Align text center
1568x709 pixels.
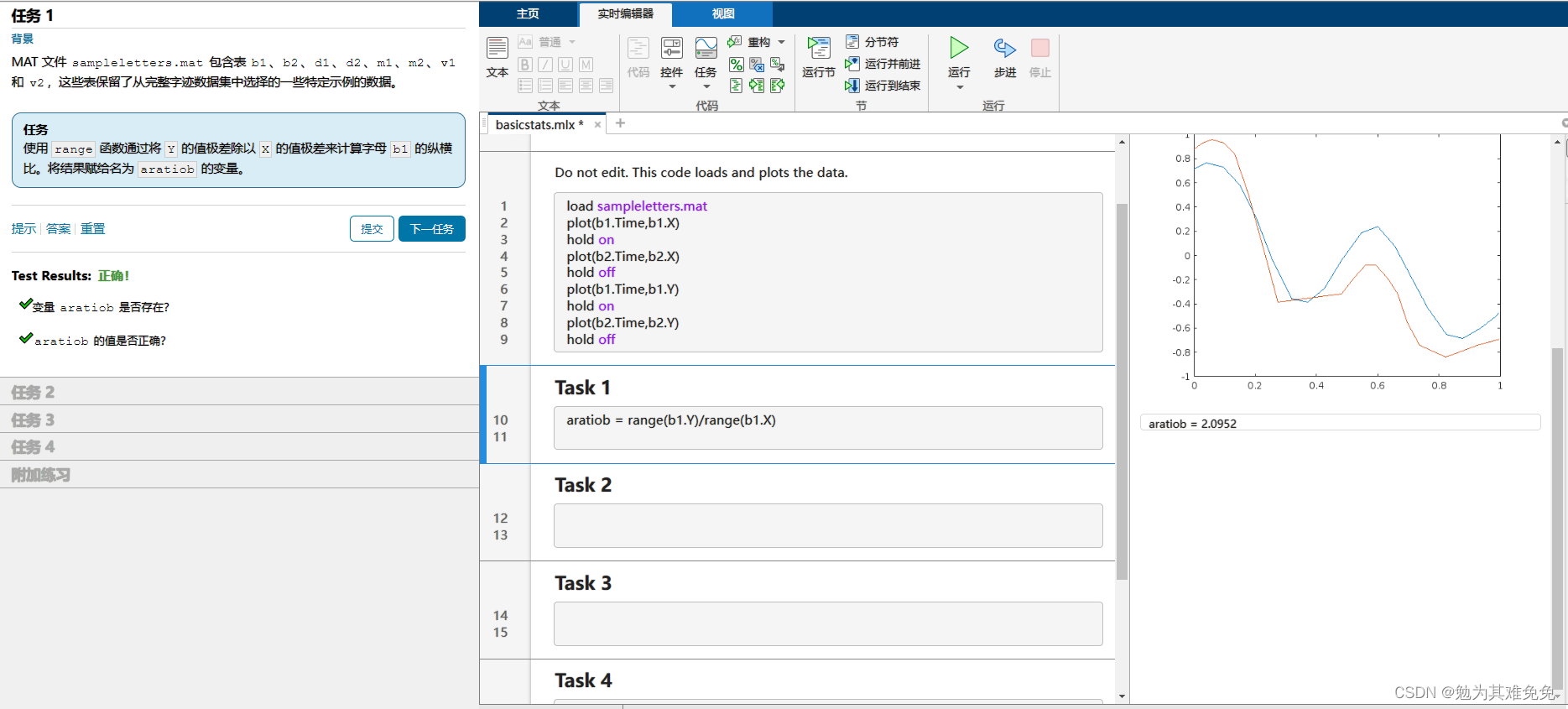(586, 86)
